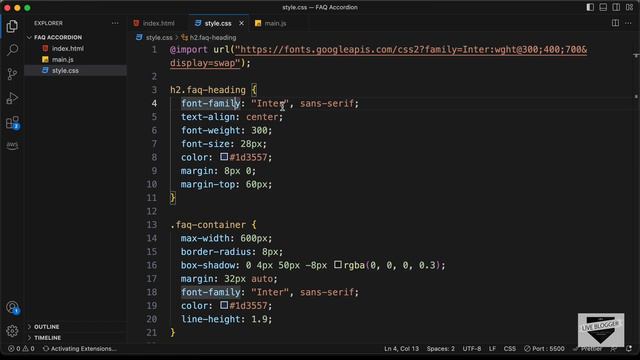Click Activating Extensions status item

tap(80, 349)
